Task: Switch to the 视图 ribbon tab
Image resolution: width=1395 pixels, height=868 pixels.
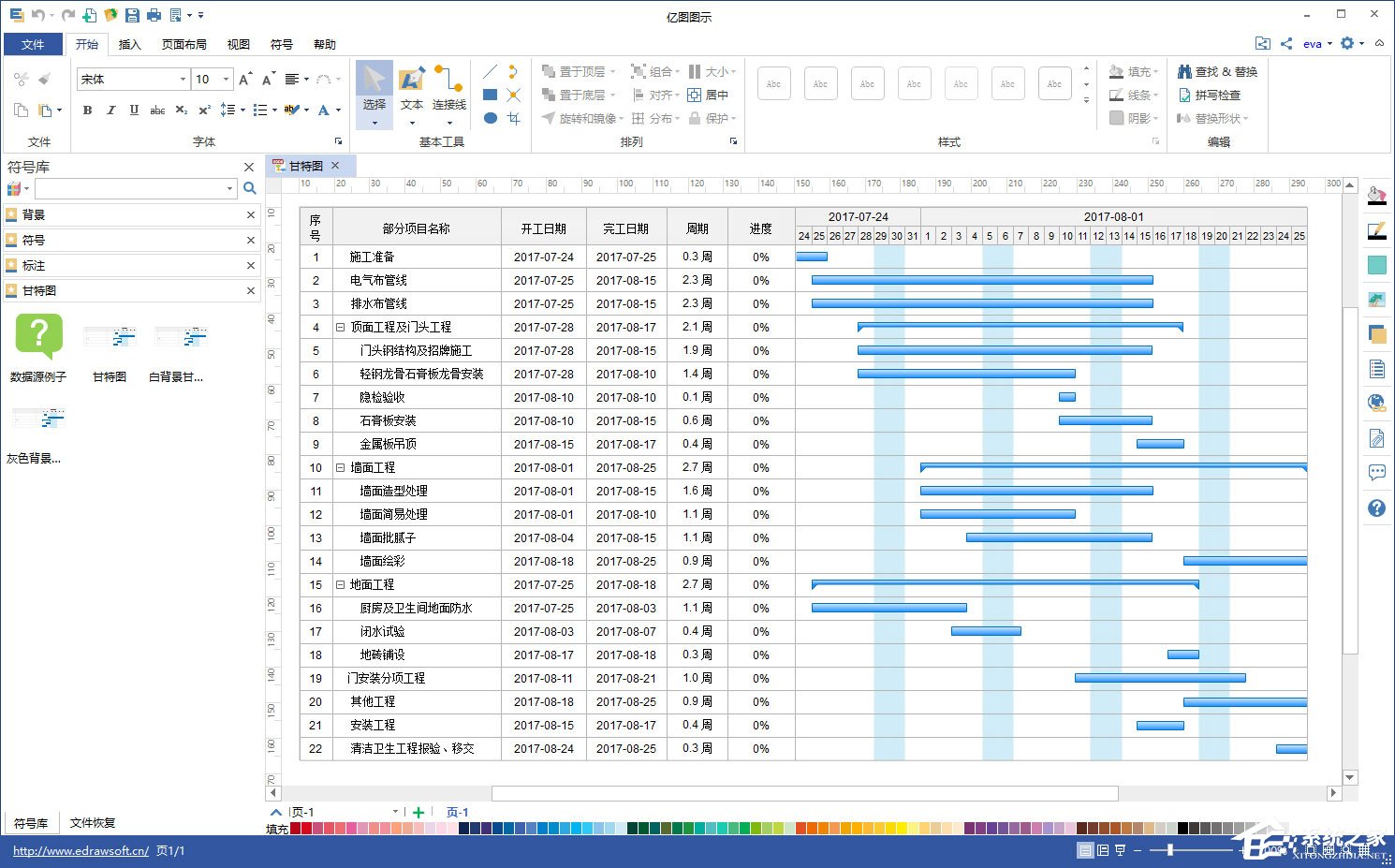Action: [239, 44]
